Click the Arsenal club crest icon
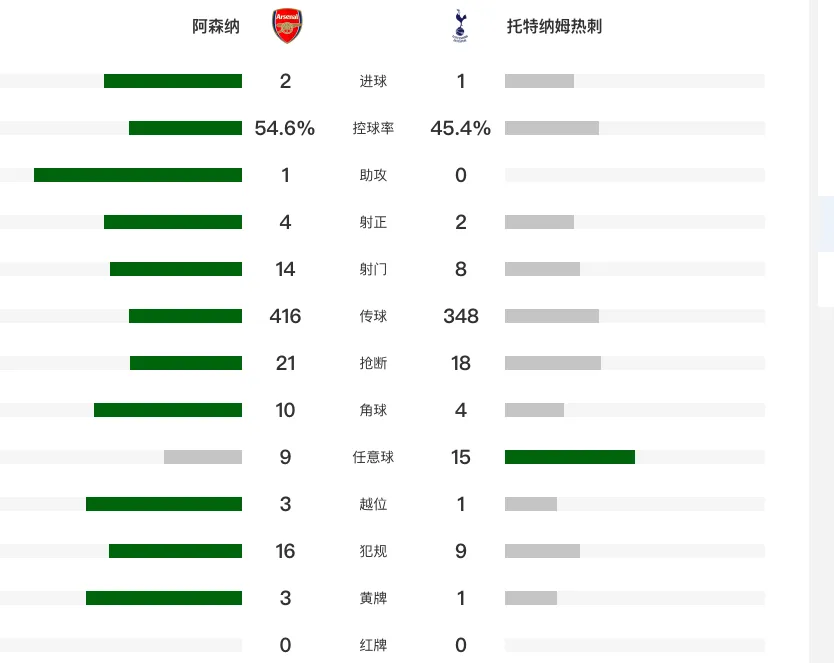This screenshot has width=834, height=663. pyautogui.click(x=287, y=26)
